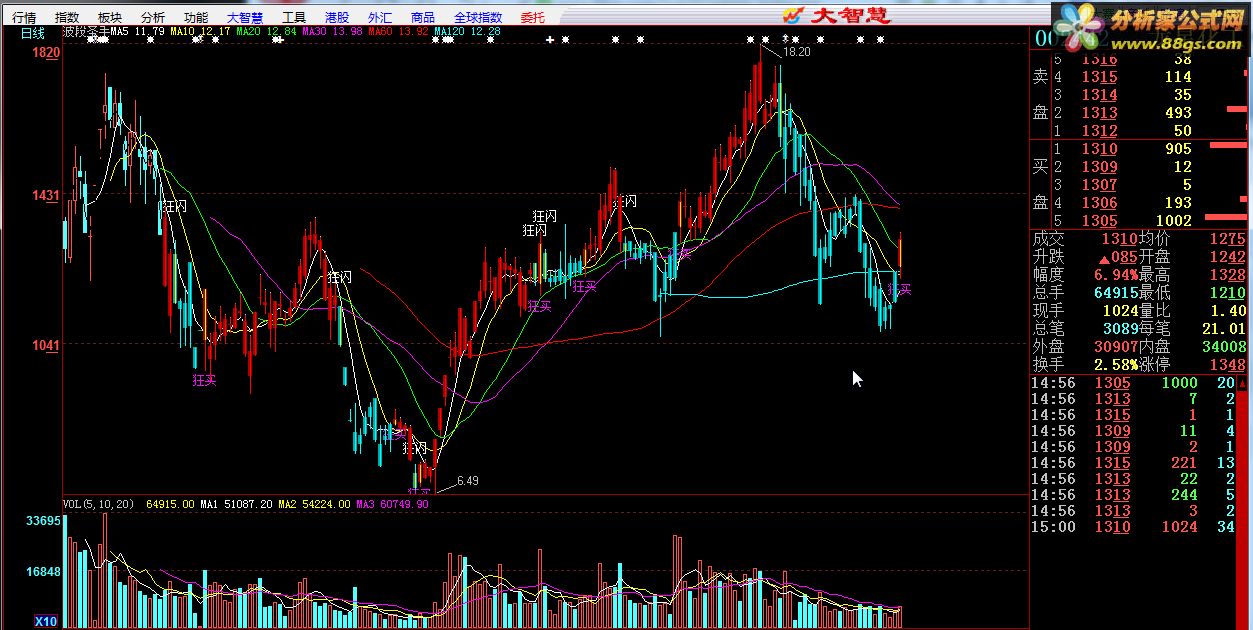Viewport: 1253px width, 630px height.
Task: Click the VOL(5,10,20) indicator label
Action: [100, 504]
